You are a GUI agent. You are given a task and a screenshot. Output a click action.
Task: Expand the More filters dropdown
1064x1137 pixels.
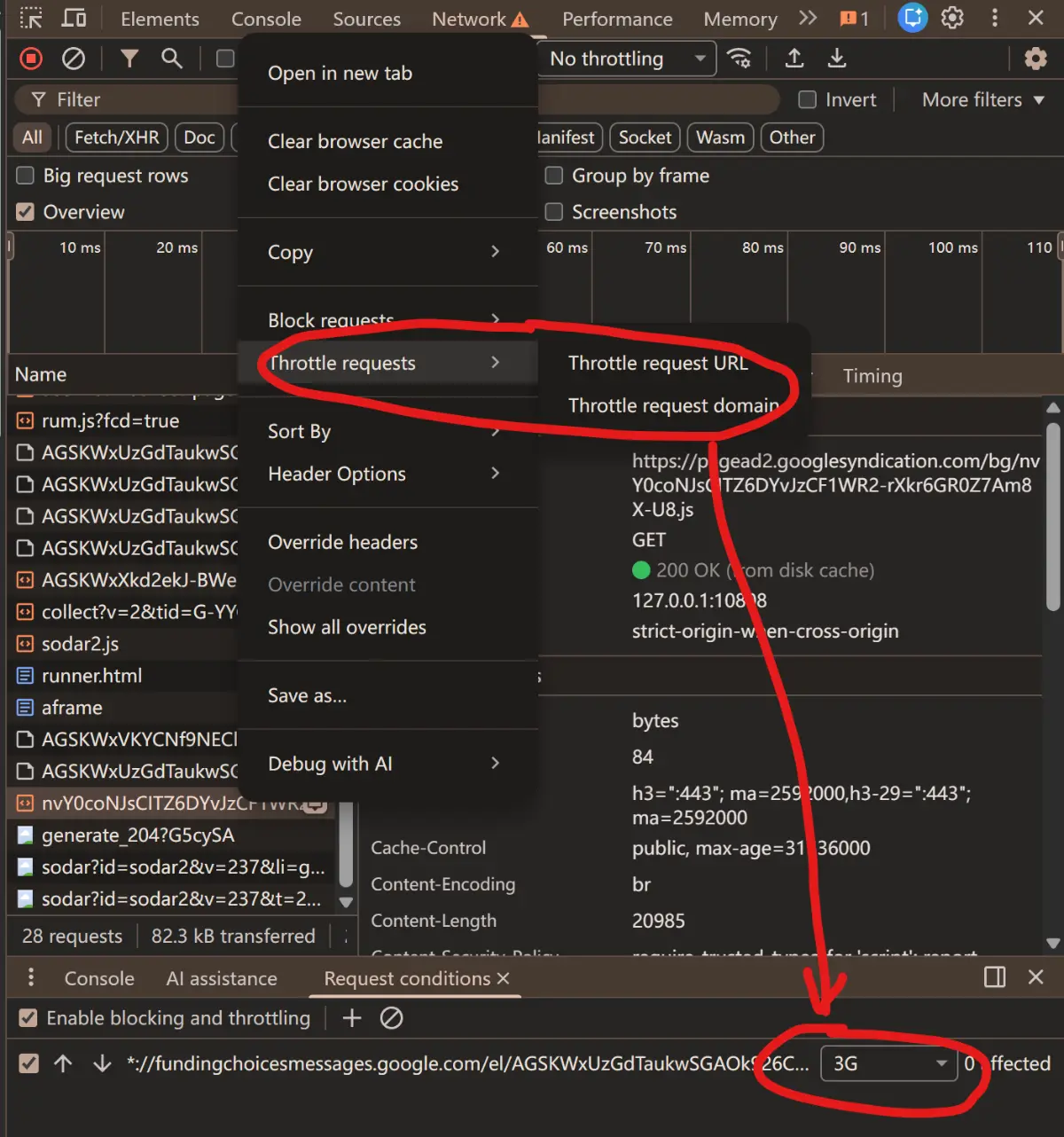(x=982, y=100)
